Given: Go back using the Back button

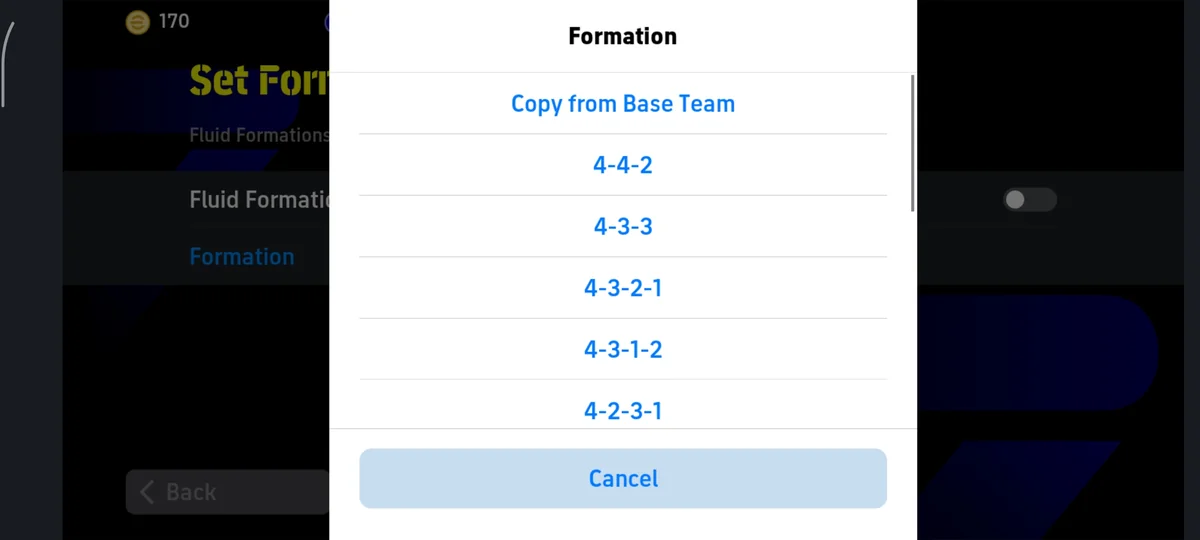Looking at the screenshot, I should [227, 492].
